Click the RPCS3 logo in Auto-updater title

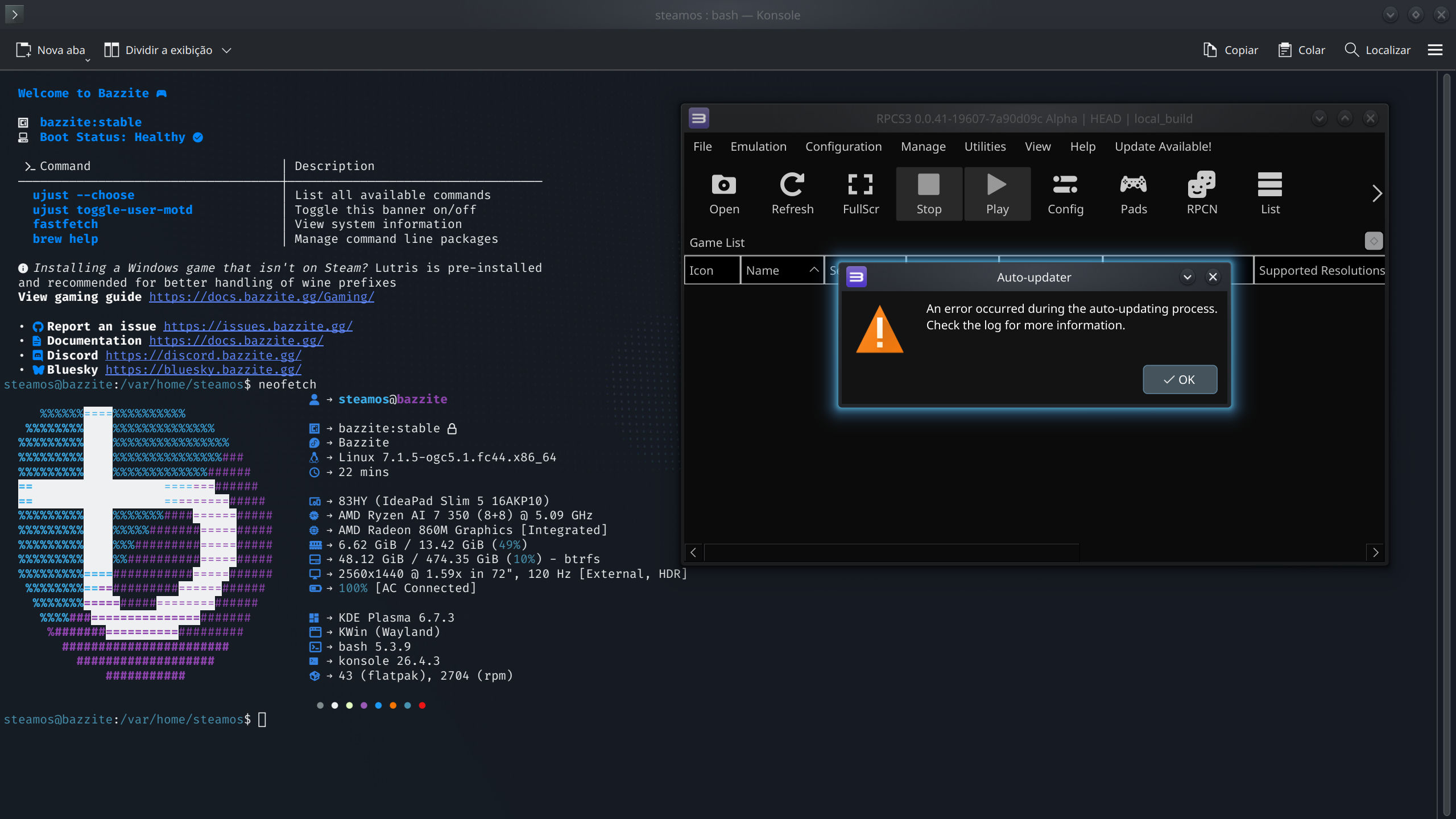pos(857,277)
